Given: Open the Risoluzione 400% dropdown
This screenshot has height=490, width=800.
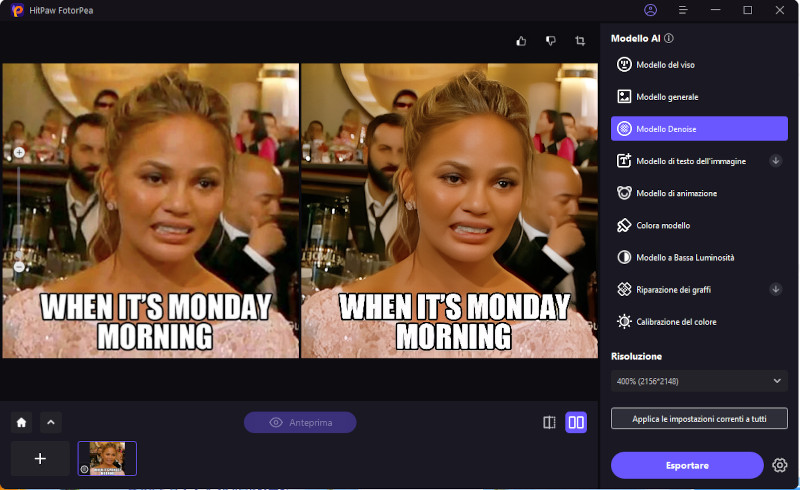Looking at the screenshot, I should click(699, 381).
